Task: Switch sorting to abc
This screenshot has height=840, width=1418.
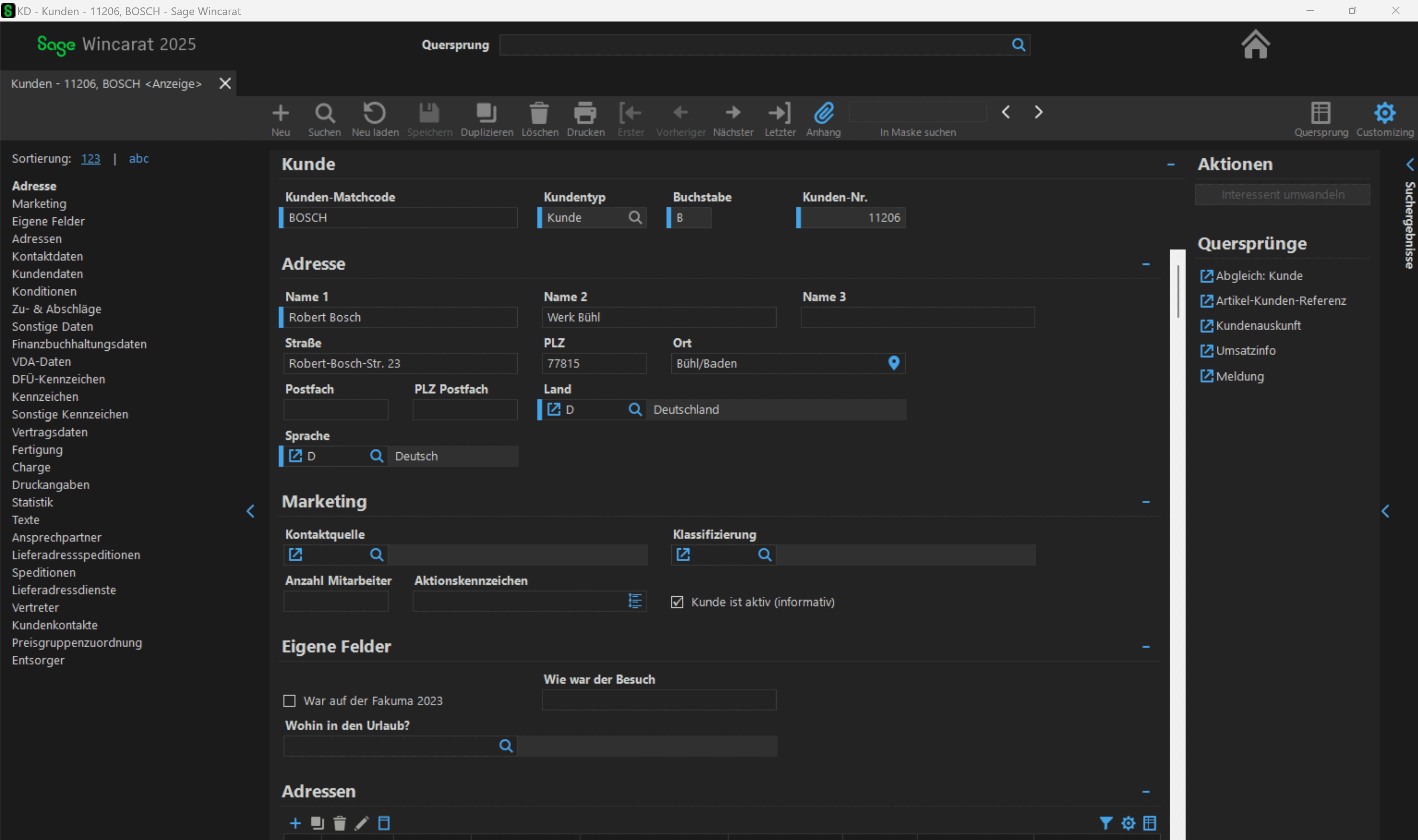Action: [139, 158]
